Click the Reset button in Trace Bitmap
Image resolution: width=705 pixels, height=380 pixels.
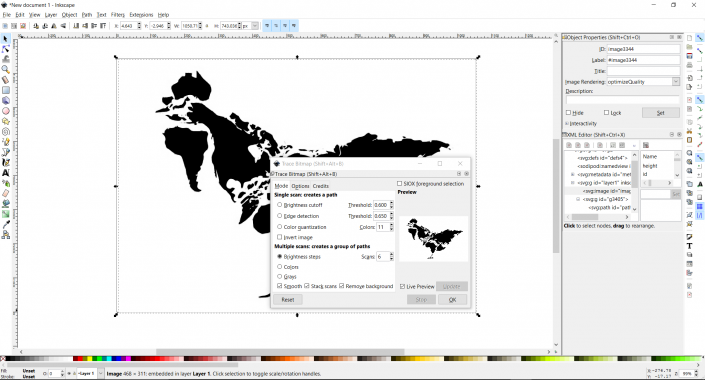pos(288,300)
